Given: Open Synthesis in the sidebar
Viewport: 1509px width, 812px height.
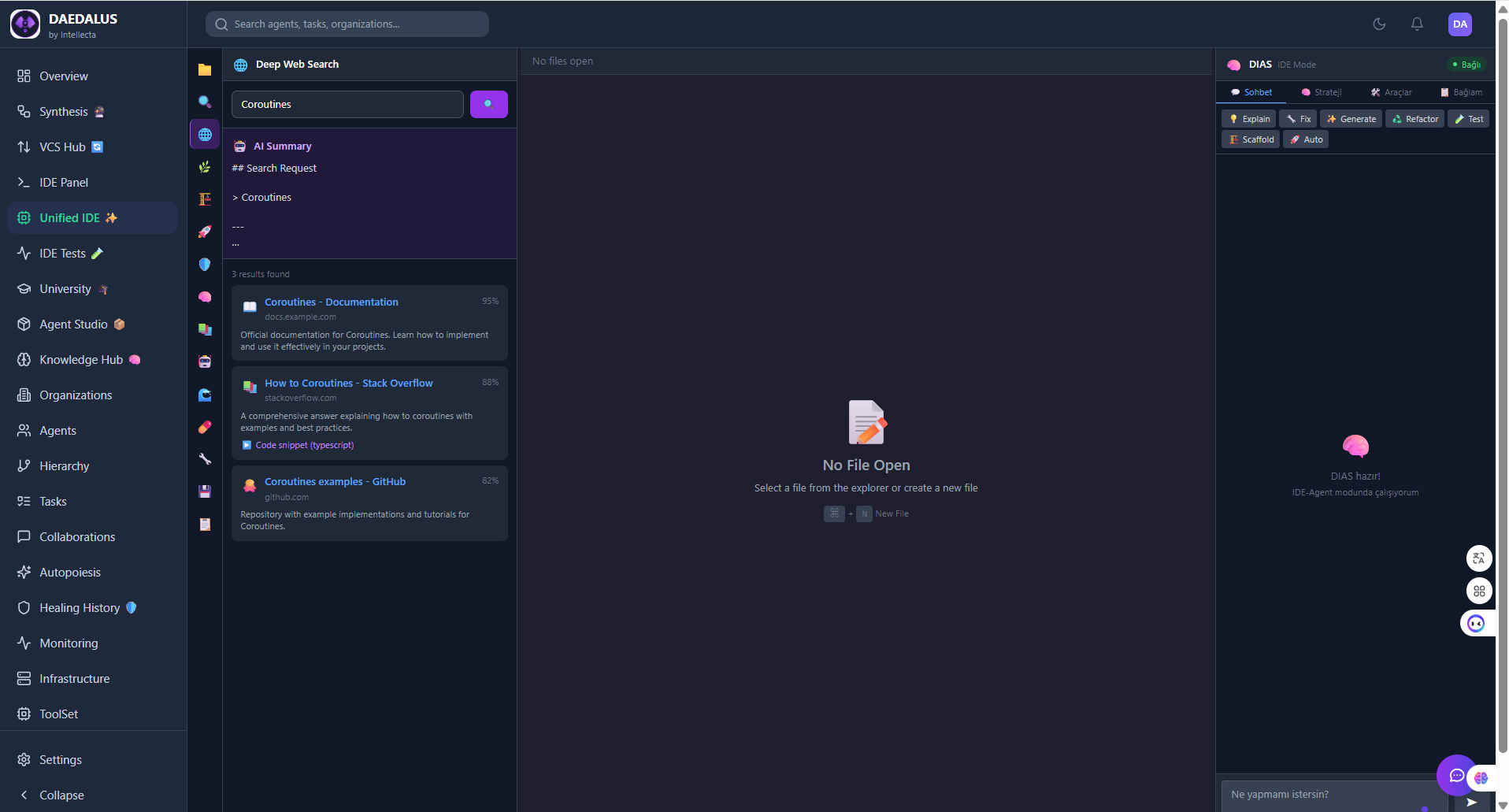Looking at the screenshot, I should click(93, 111).
